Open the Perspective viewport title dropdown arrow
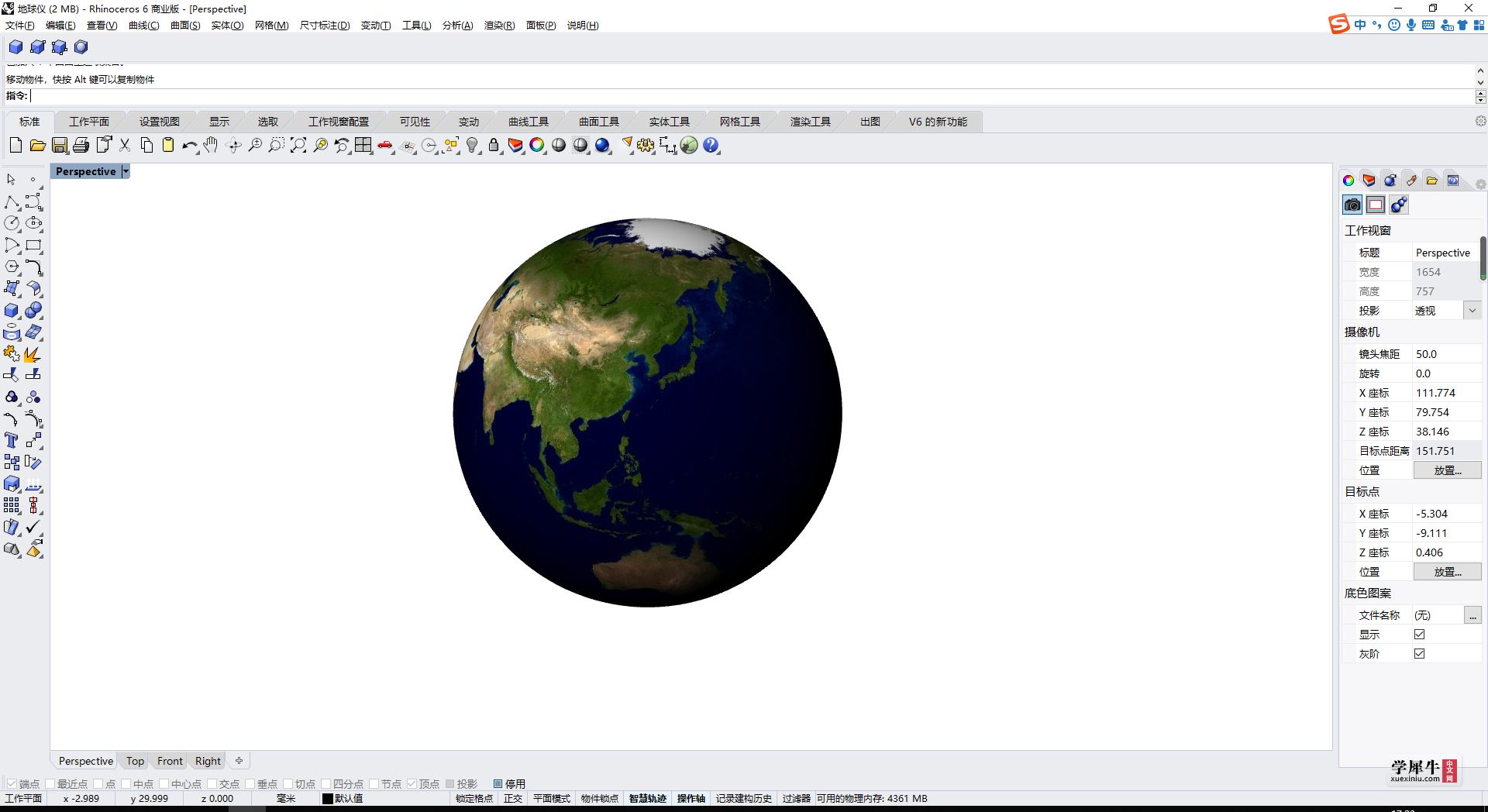The height and width of the screenshot is (812, 1488). 126,171
